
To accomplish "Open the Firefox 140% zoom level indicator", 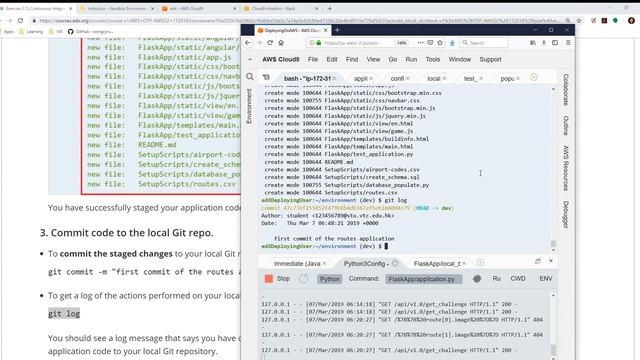I will [x=402, y=42].
